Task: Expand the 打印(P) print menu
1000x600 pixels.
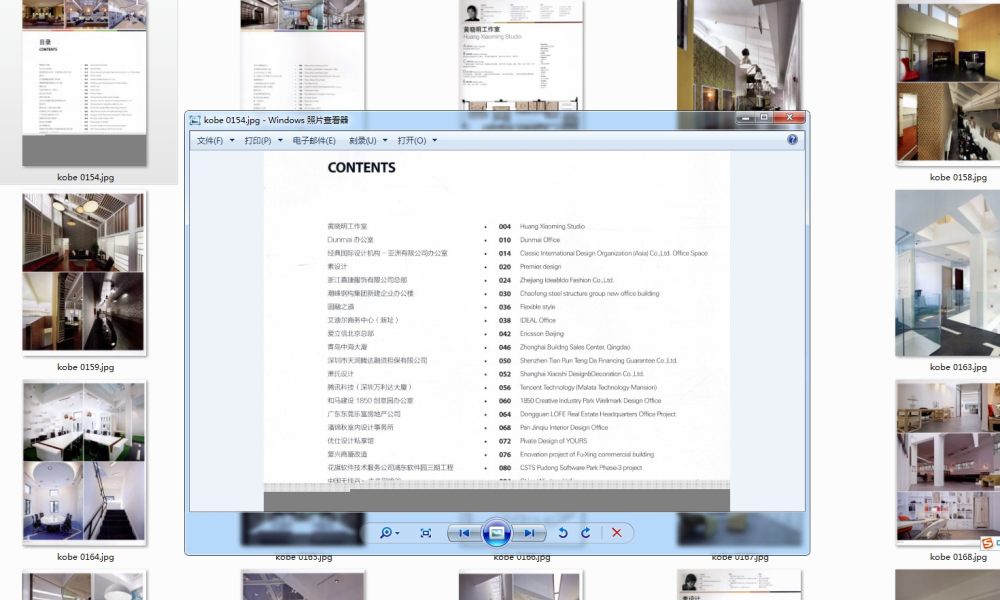Action: (x=263, y=140)
